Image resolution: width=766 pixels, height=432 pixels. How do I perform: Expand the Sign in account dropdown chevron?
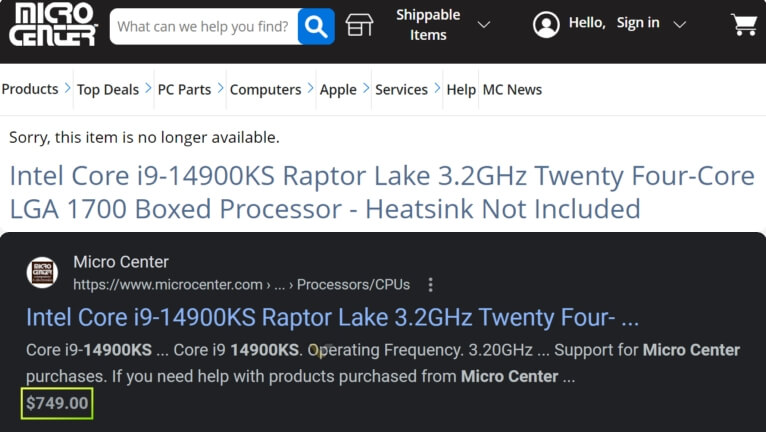coord(680,24)
